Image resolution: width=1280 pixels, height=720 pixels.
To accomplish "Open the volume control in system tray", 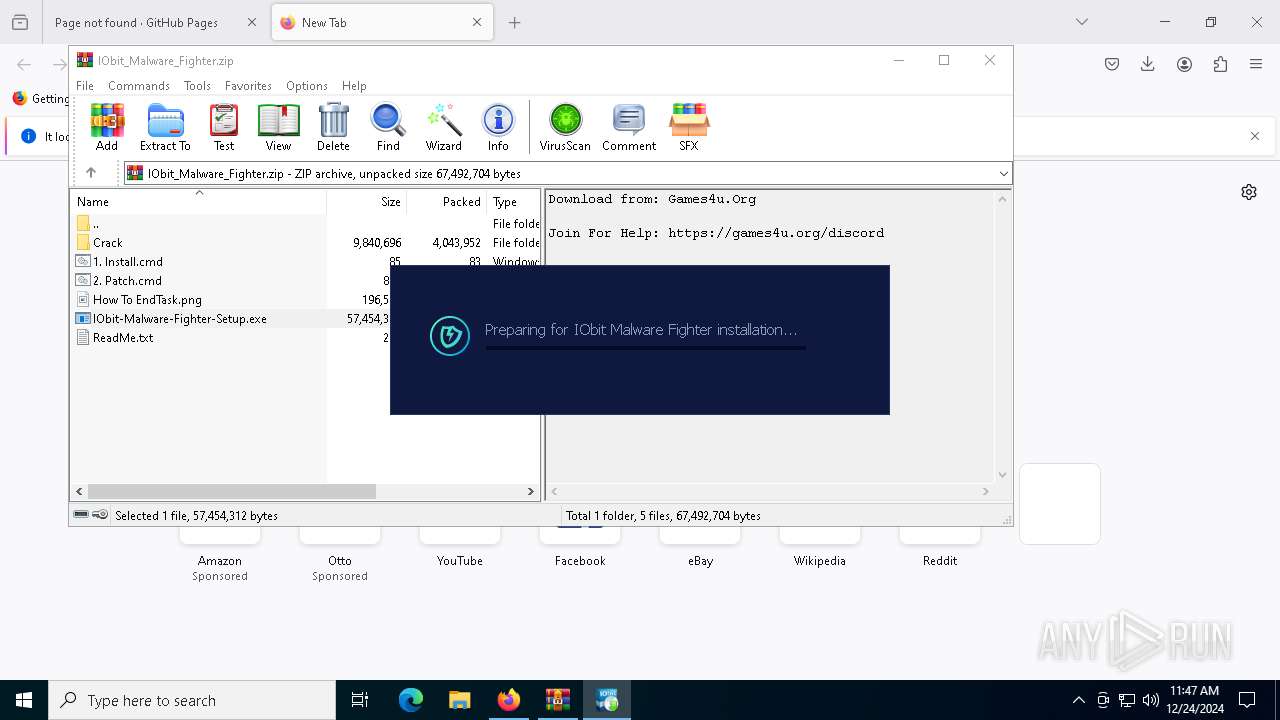I will pyautogui.click(x=1151, y=700).
